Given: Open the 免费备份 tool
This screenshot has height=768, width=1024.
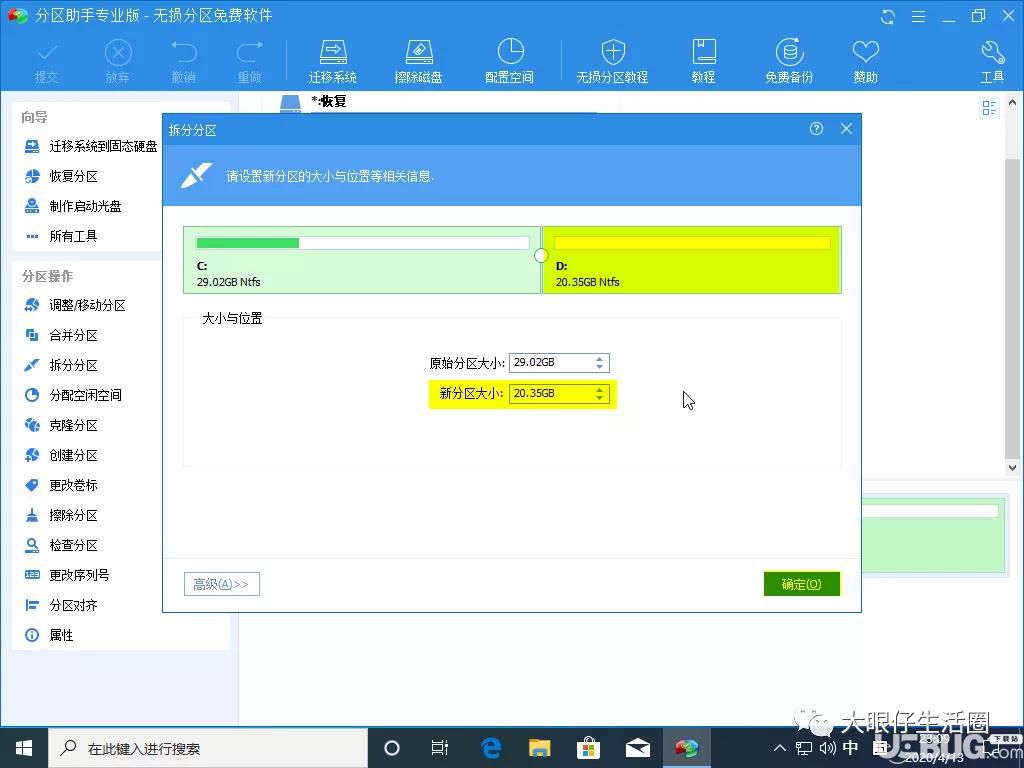Looking at the screenshot, I should pyautogui.click(x=789, y=61).
